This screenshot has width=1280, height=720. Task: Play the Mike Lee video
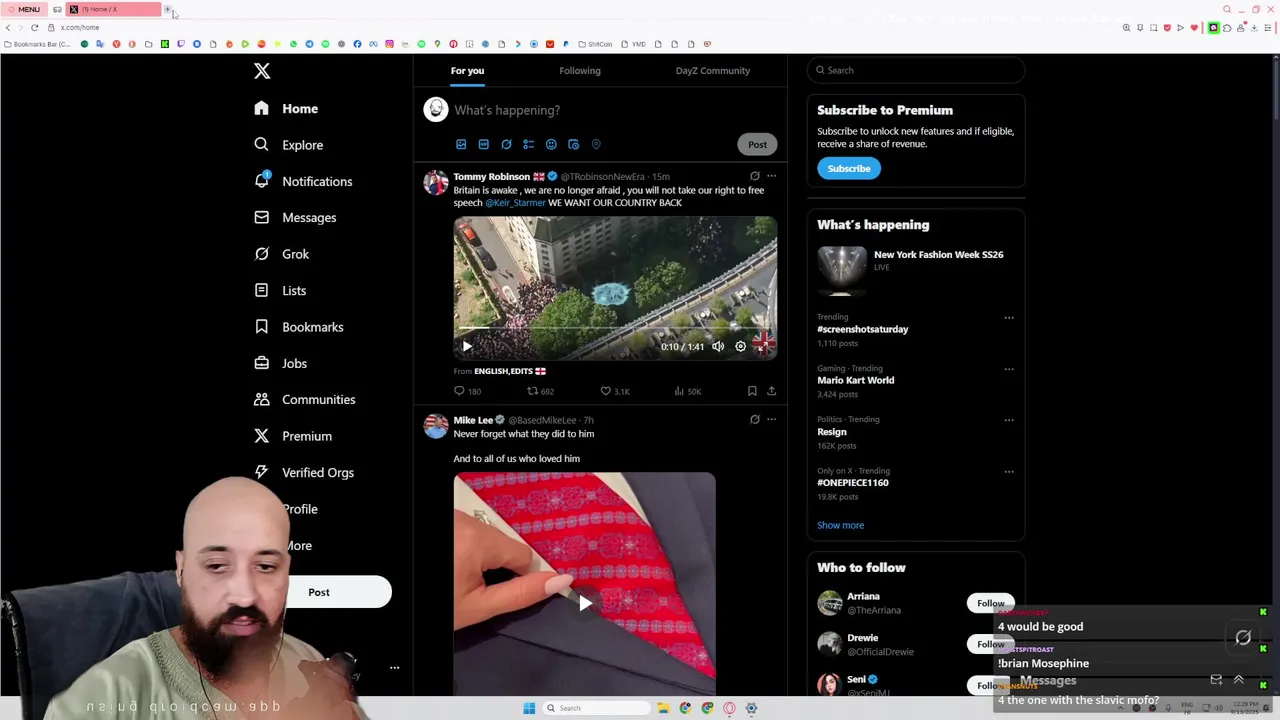585,603
